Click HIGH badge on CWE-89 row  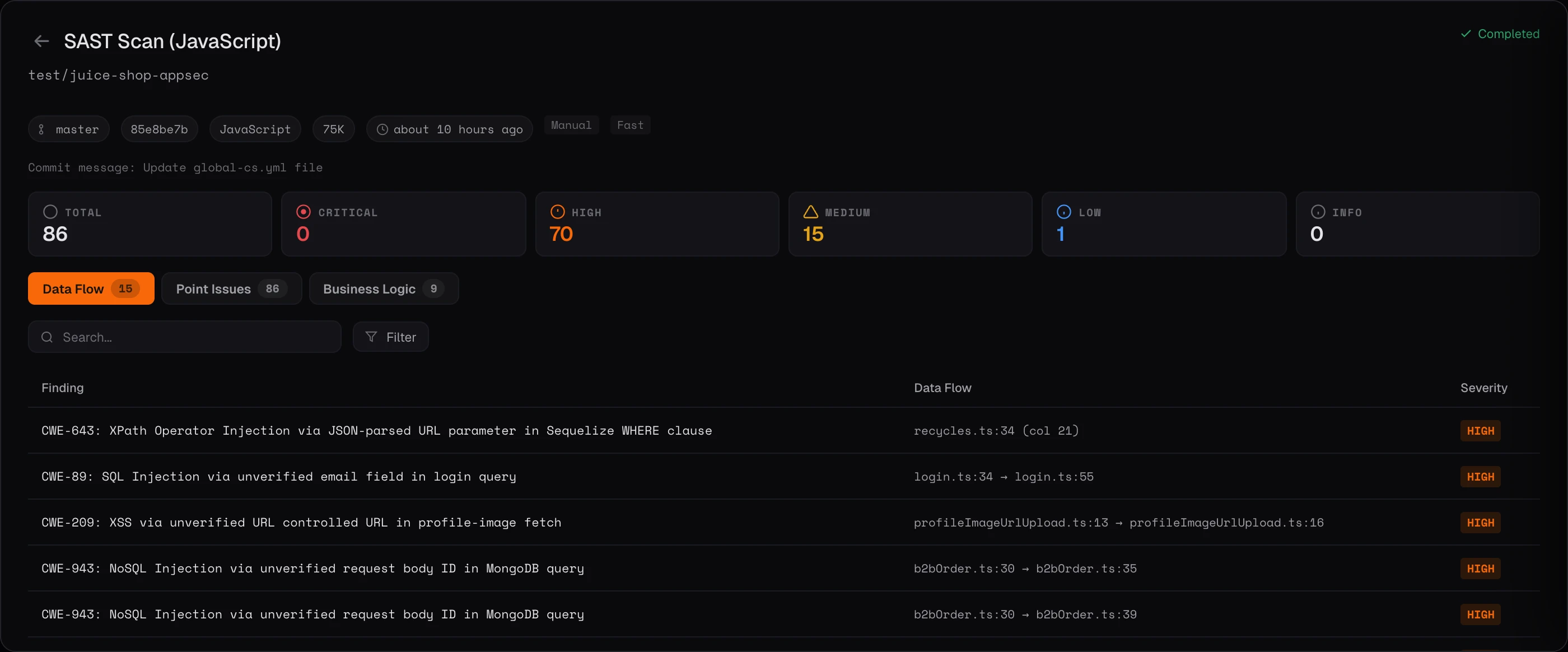1480,477
